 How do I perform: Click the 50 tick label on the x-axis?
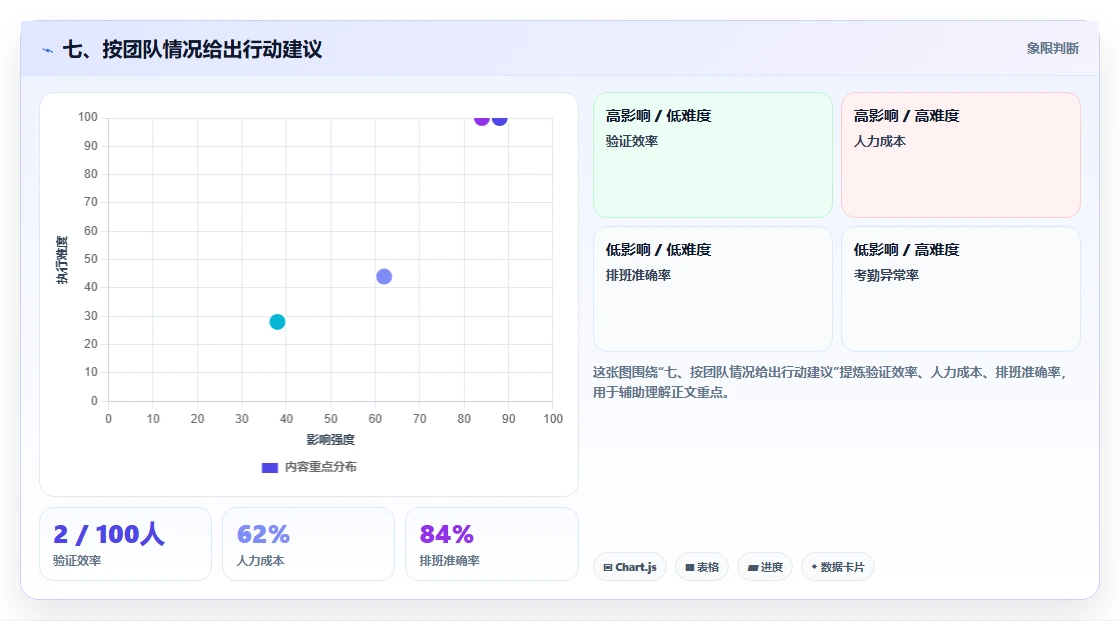(x=331, y=419)
